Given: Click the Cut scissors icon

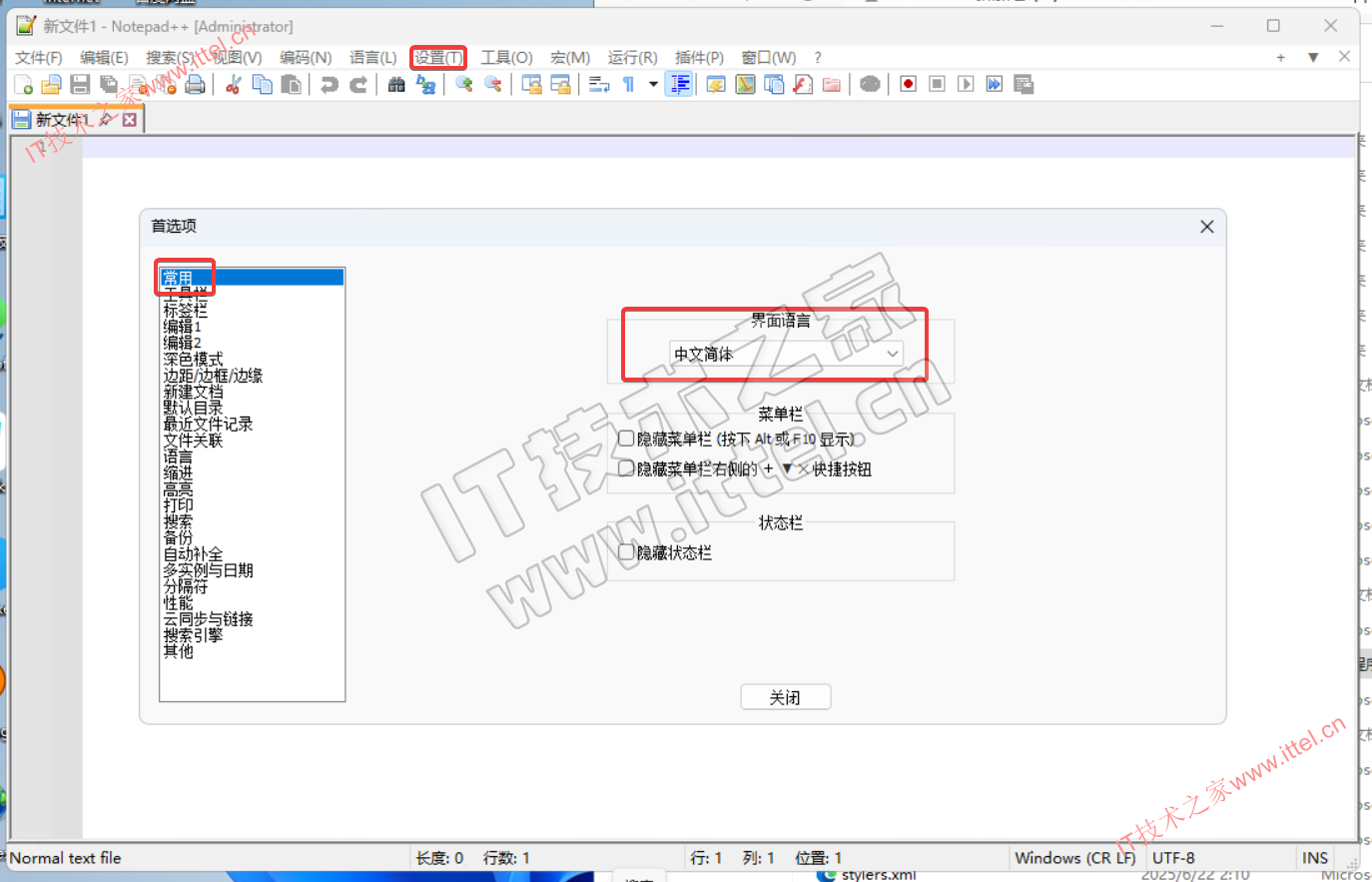Looking at the screenshot, I should click(x=234, y=85).
